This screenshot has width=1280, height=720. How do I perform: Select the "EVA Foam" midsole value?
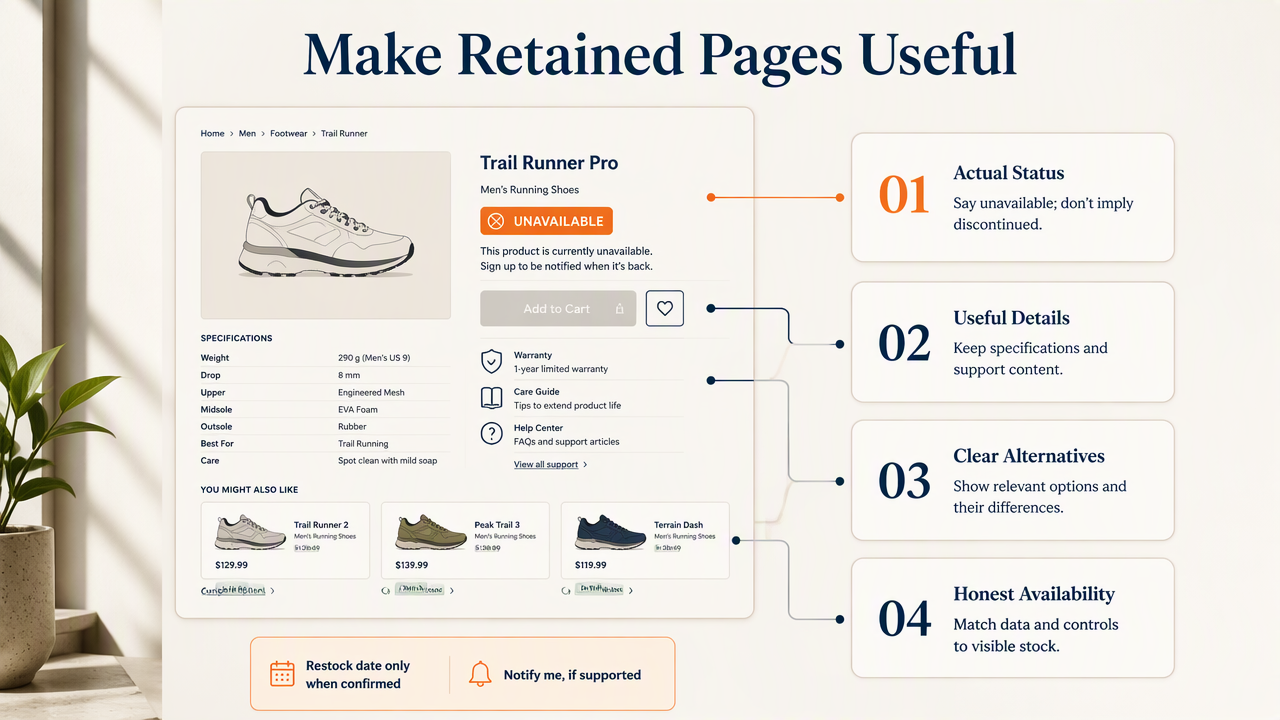[358, 410]
